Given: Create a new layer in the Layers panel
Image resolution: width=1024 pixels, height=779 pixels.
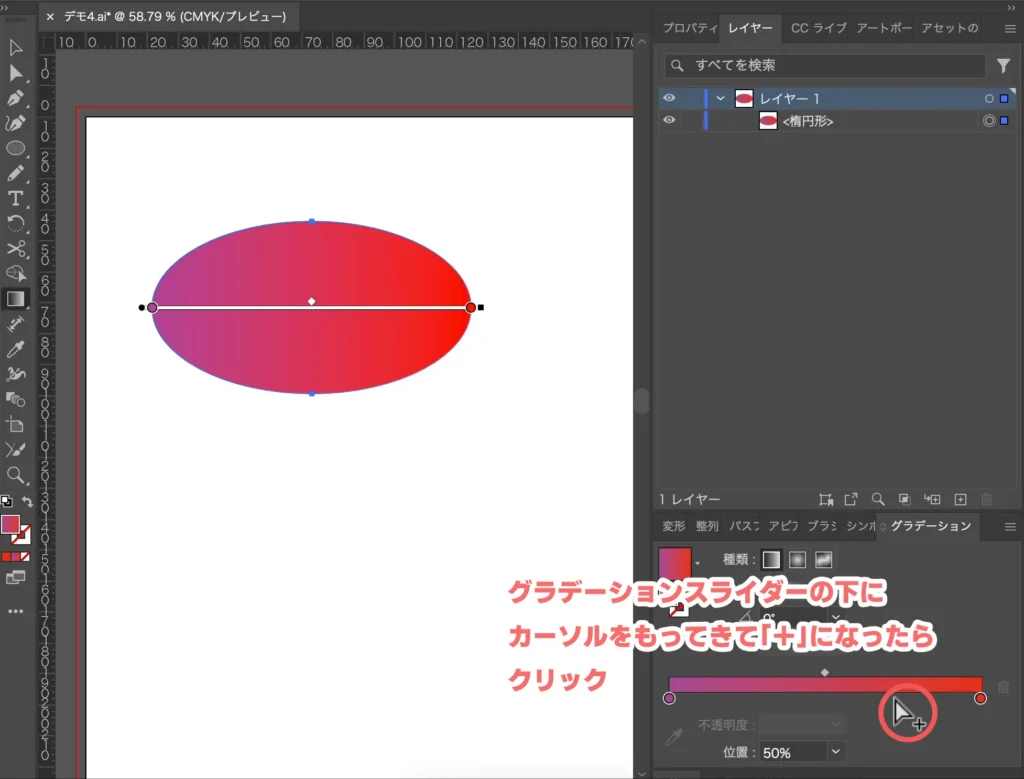Looking at the screenshot, I should click(x=959, y=499).
